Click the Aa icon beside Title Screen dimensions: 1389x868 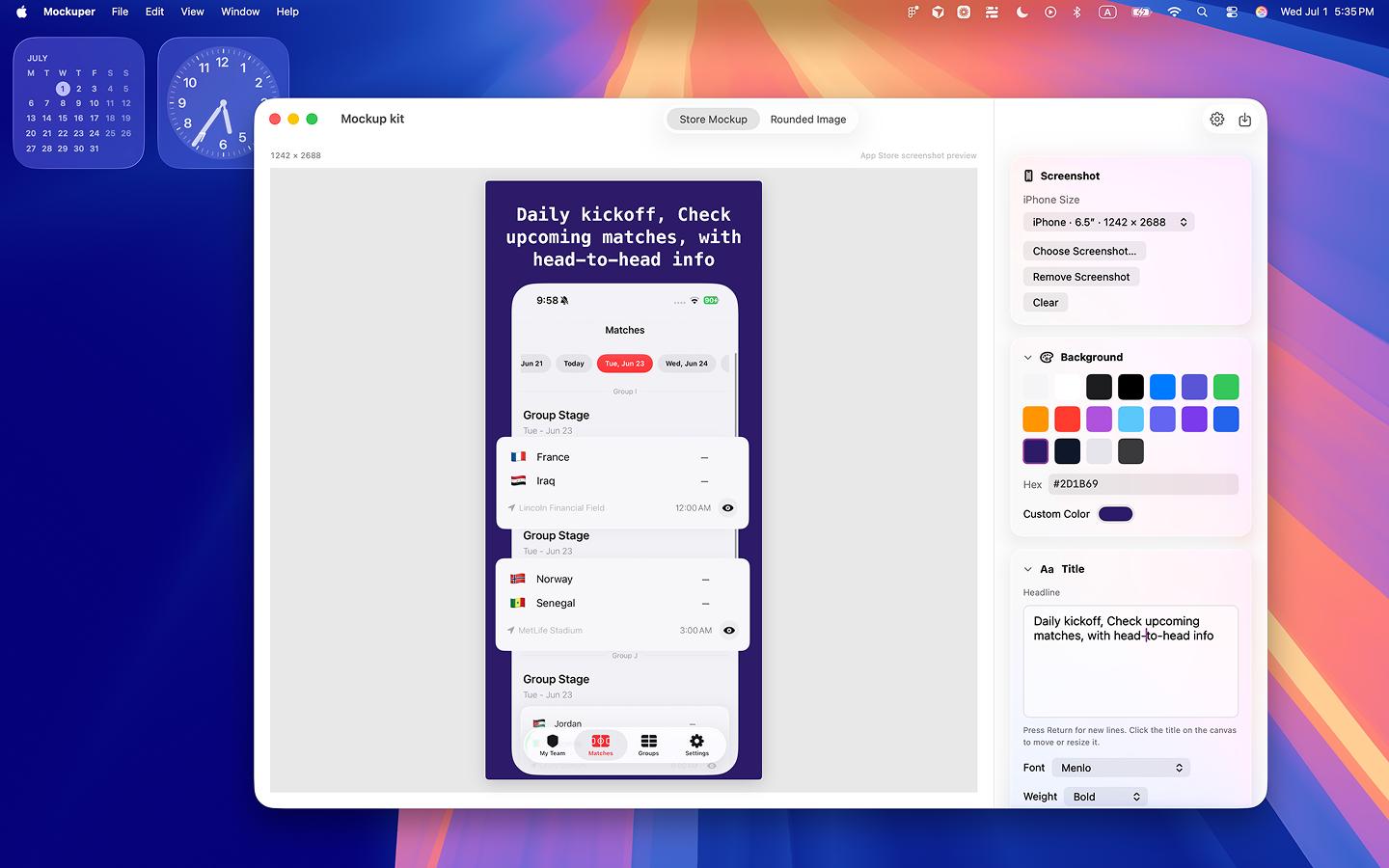coord(1047,569)
